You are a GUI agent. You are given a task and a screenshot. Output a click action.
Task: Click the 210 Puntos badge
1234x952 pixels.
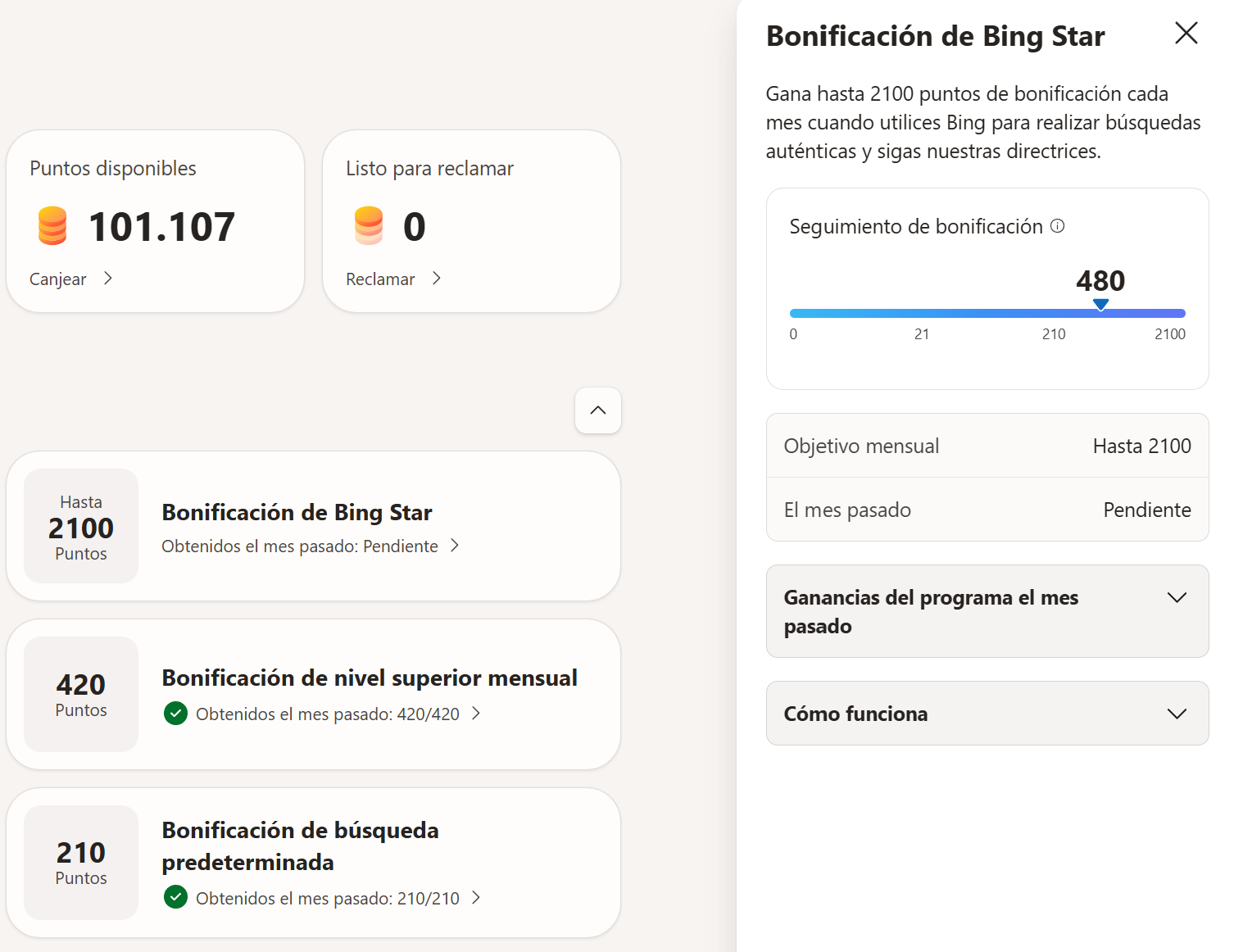coord(81,863)
